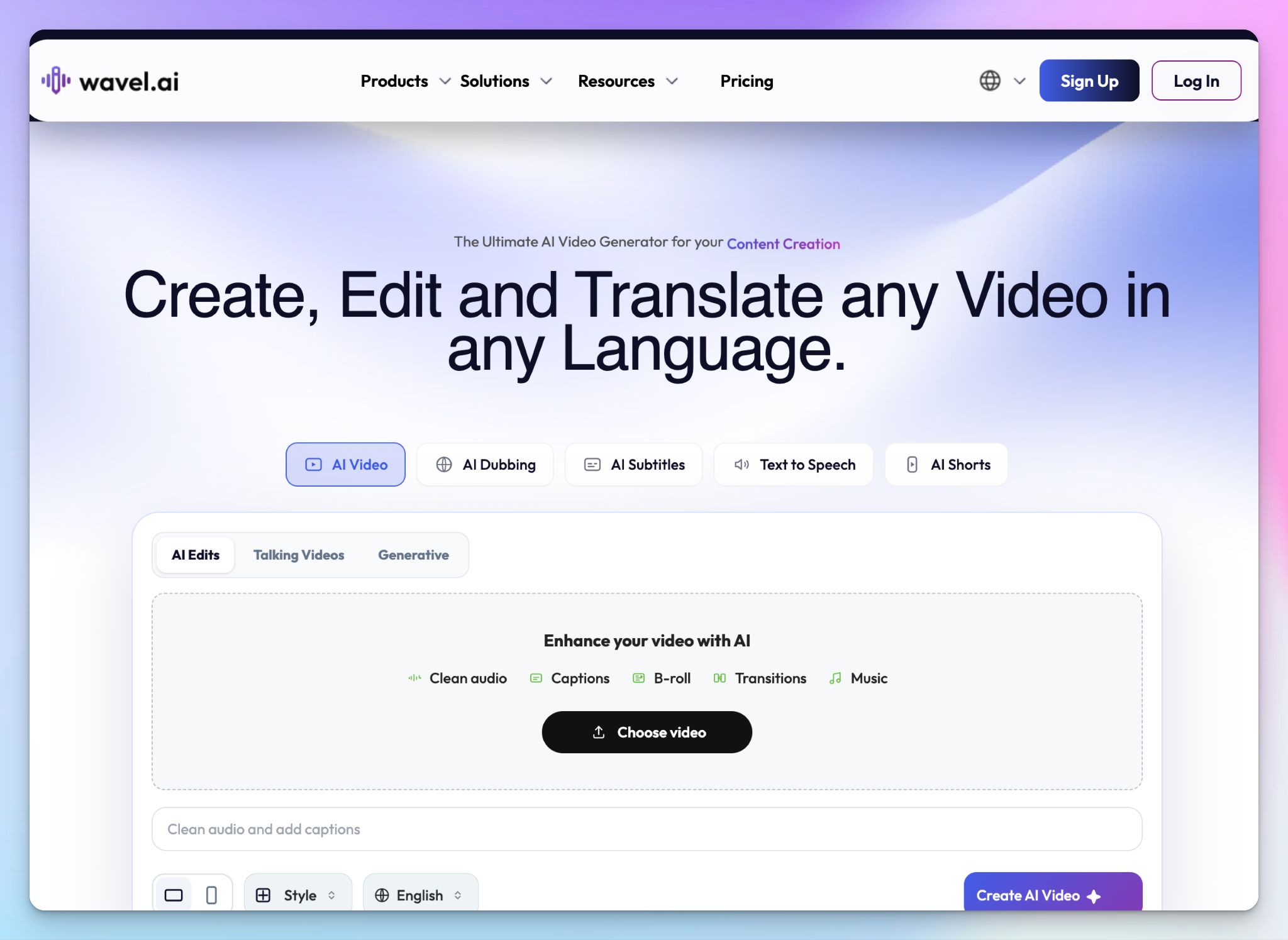Screen dimensions: 1288x940
Task: Select the AI Subtitles tab
Action: 633,465
